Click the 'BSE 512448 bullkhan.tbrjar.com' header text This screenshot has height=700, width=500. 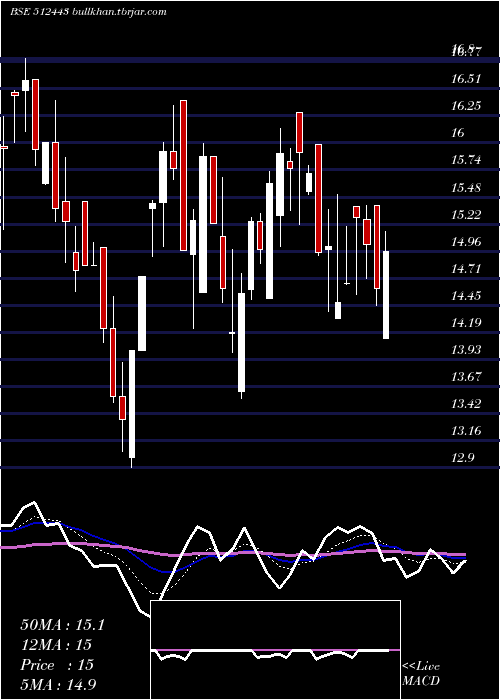tap(89, 12)
